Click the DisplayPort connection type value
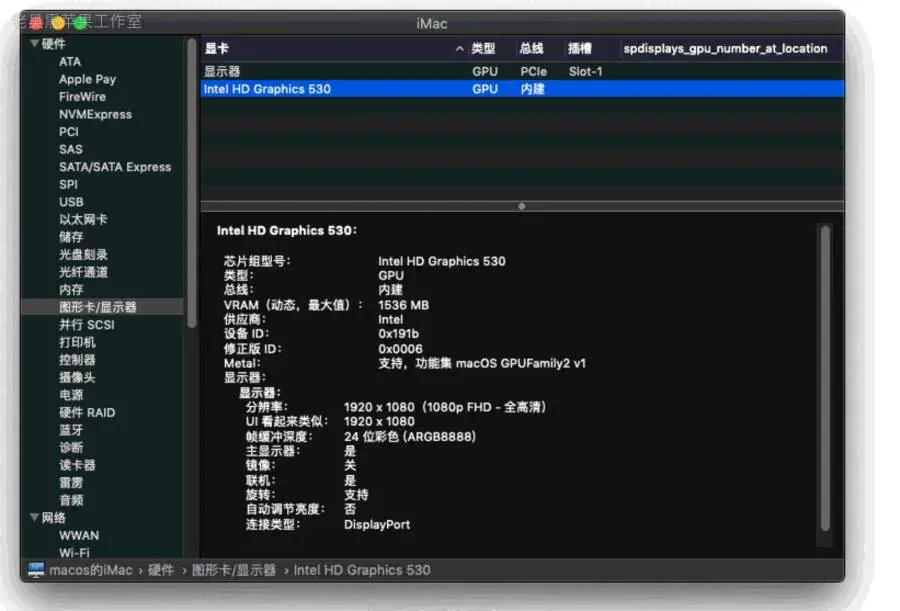The image size is (900, 611). [x=377, y=524]
